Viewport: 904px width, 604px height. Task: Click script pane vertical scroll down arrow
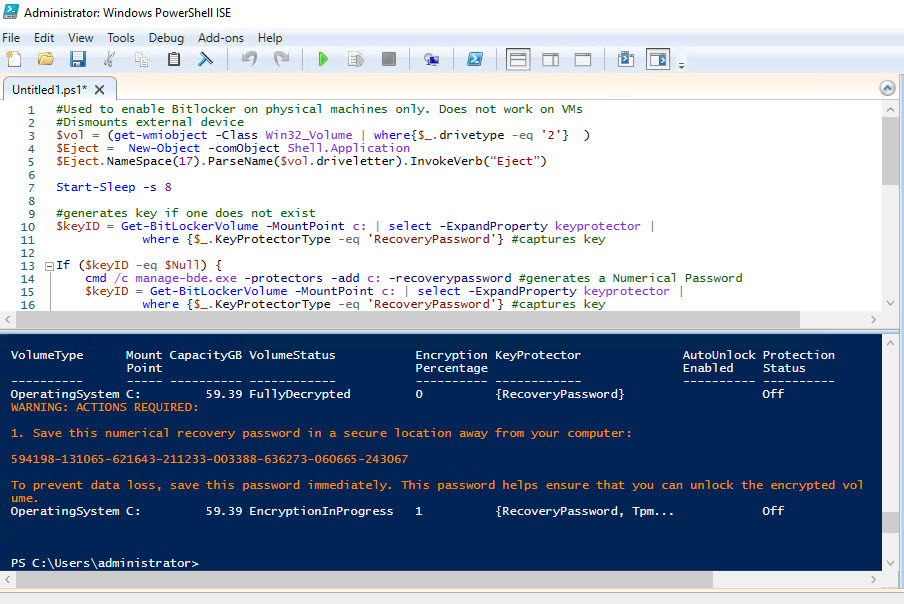pyautogui.click(x=890, y=303)
